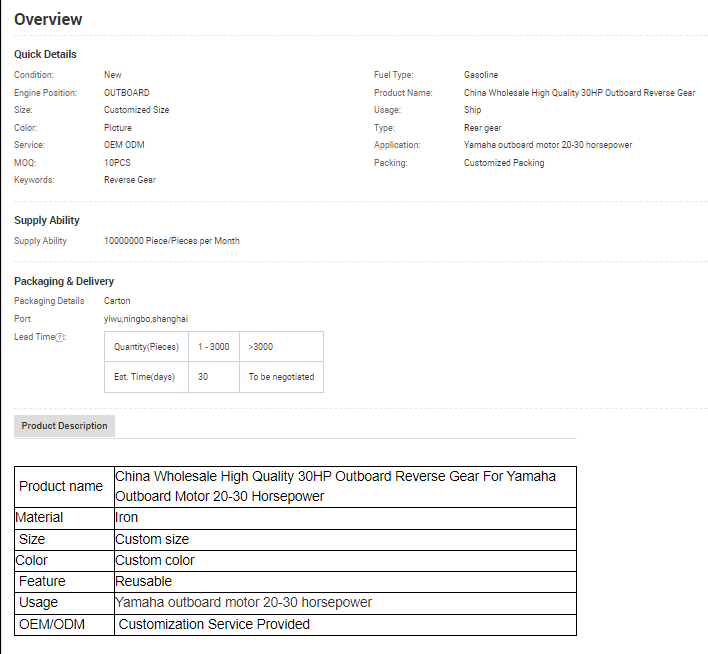Select the 'To be negotiated' cell

coord(281,377)
